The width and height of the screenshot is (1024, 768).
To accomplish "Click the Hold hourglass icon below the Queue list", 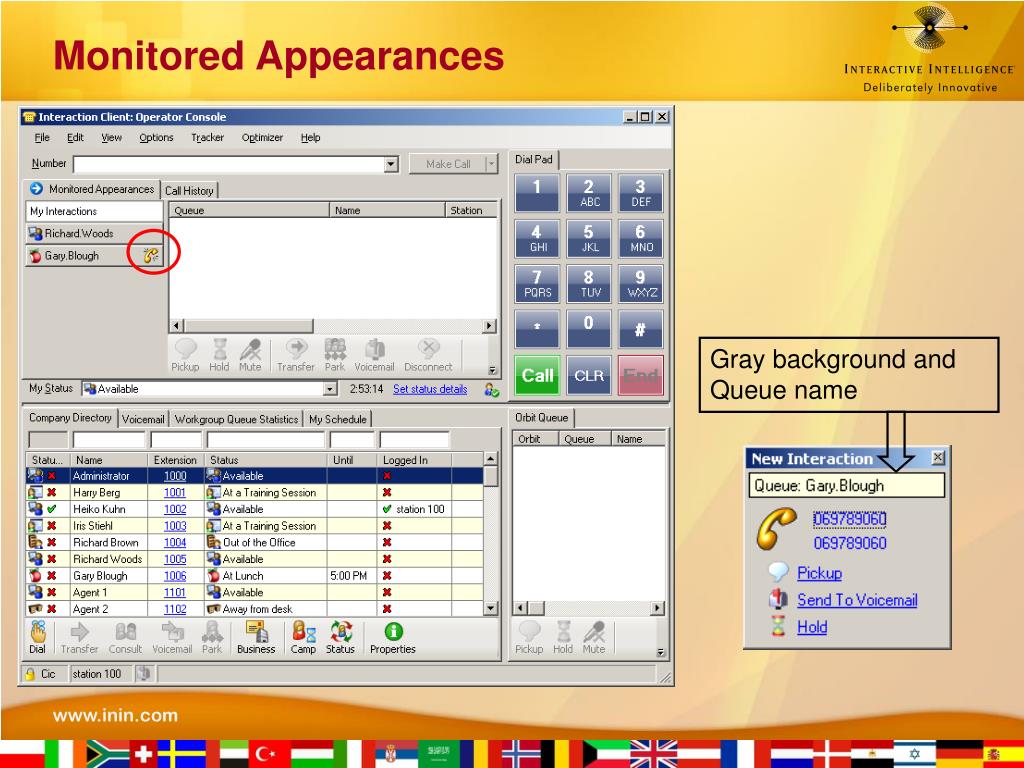I will (x=219, y=350).
